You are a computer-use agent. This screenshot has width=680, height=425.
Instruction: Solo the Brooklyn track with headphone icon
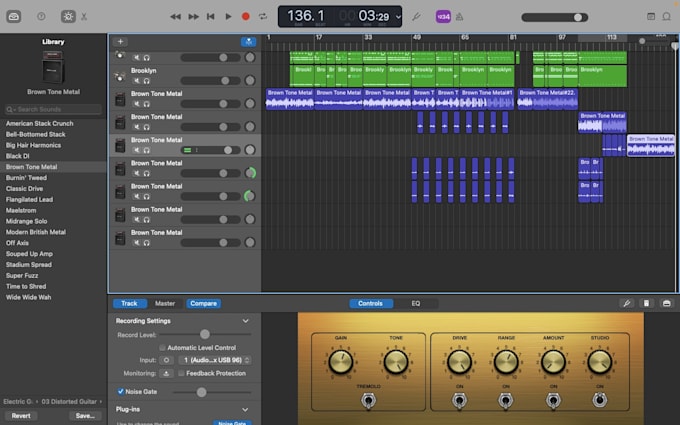pos(147,81)
